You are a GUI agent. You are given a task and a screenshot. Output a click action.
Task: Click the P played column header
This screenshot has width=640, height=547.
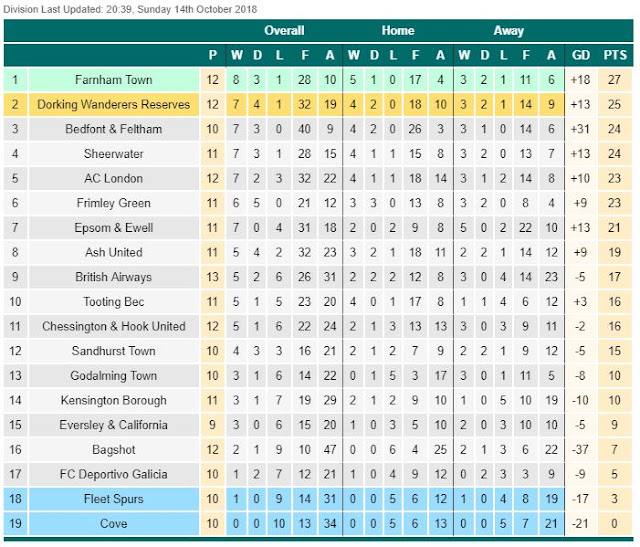pos(213,55)
